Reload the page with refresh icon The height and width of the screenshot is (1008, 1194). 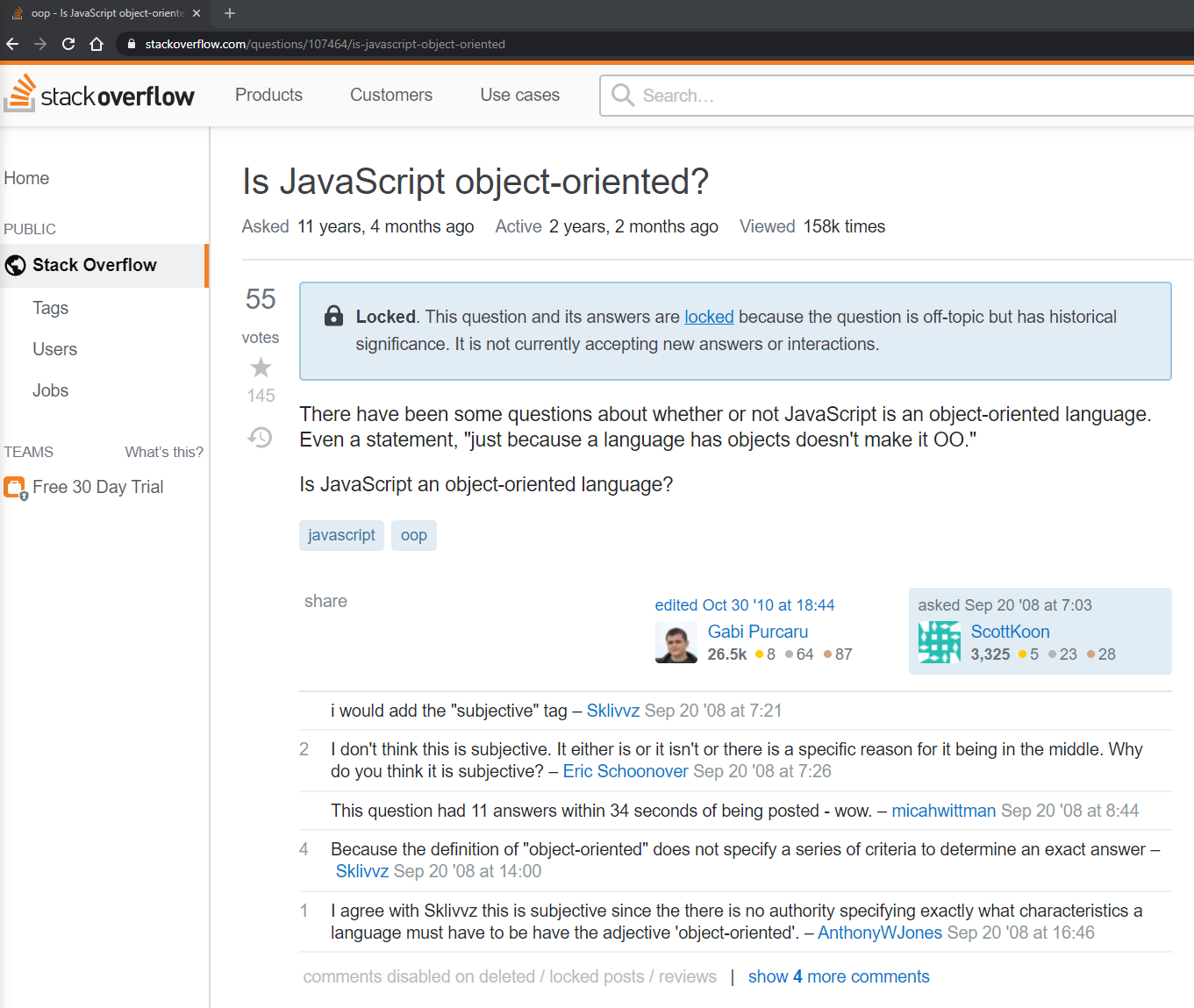coord(68,44)
